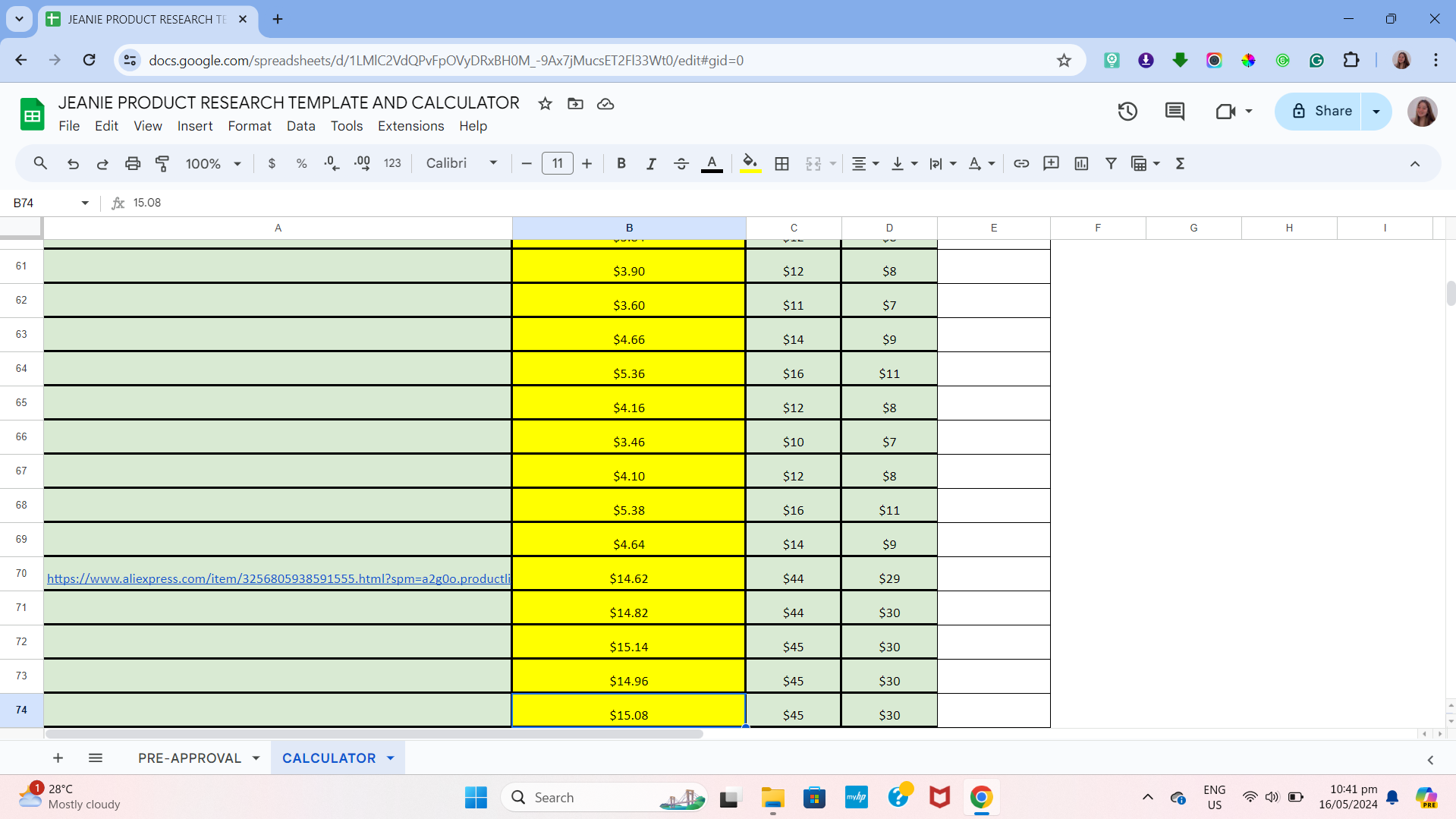The width and height of the screenshot is (1456, 819).
Task: Decrease decimal places
Action: point(332,163)
